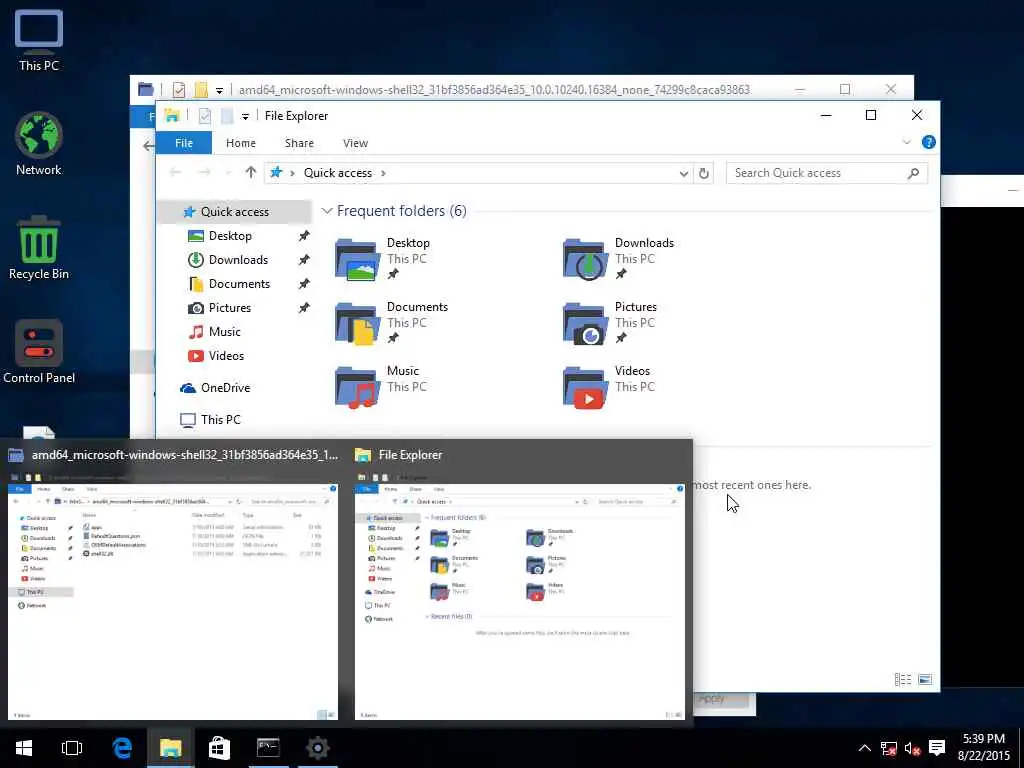Choose the amd64 shell32 window preview thumbnail

point(173,601)
